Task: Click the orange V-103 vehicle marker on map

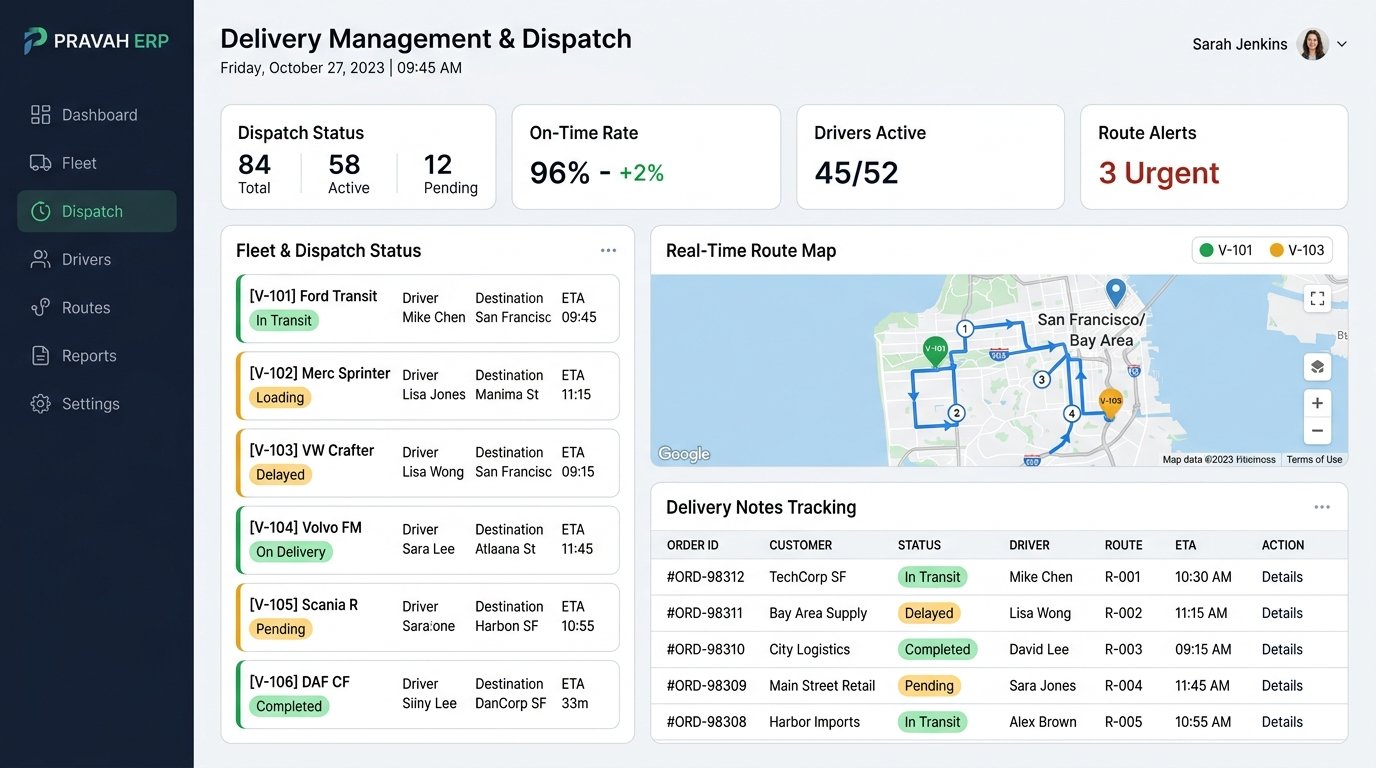Action: pos(1110,403)
